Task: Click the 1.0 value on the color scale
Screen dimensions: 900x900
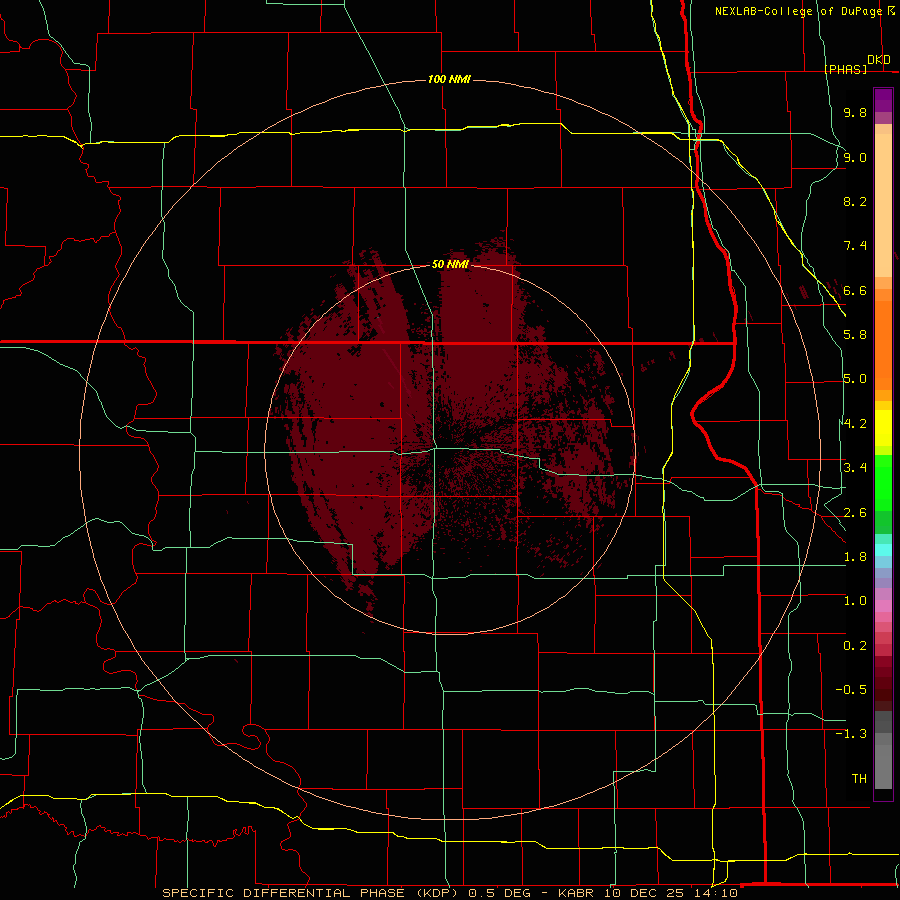Action: (x=855, y=601)
